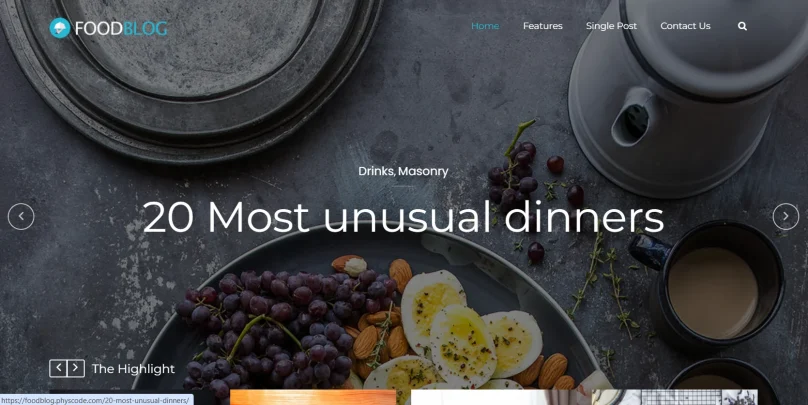Open the Features menu item
This screenshot has width=808, height=405.
[543, 26]
